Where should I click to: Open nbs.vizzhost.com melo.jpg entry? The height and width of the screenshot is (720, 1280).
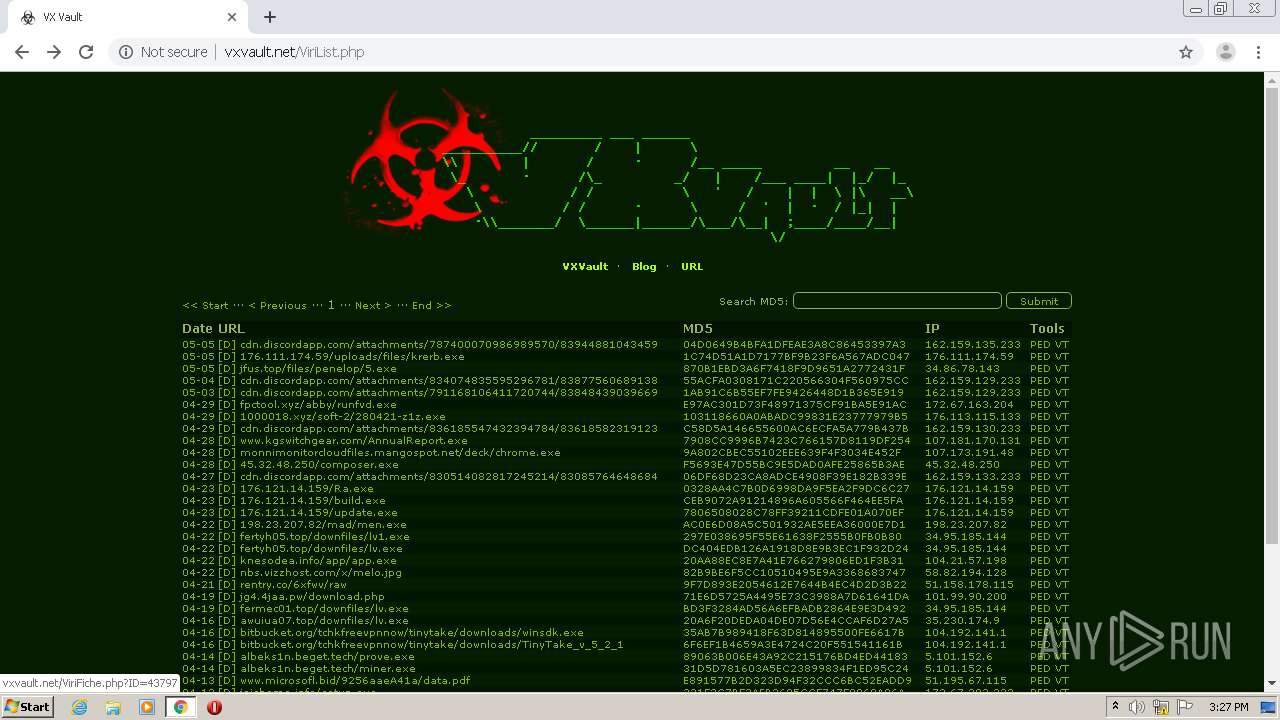click(321, 573)
